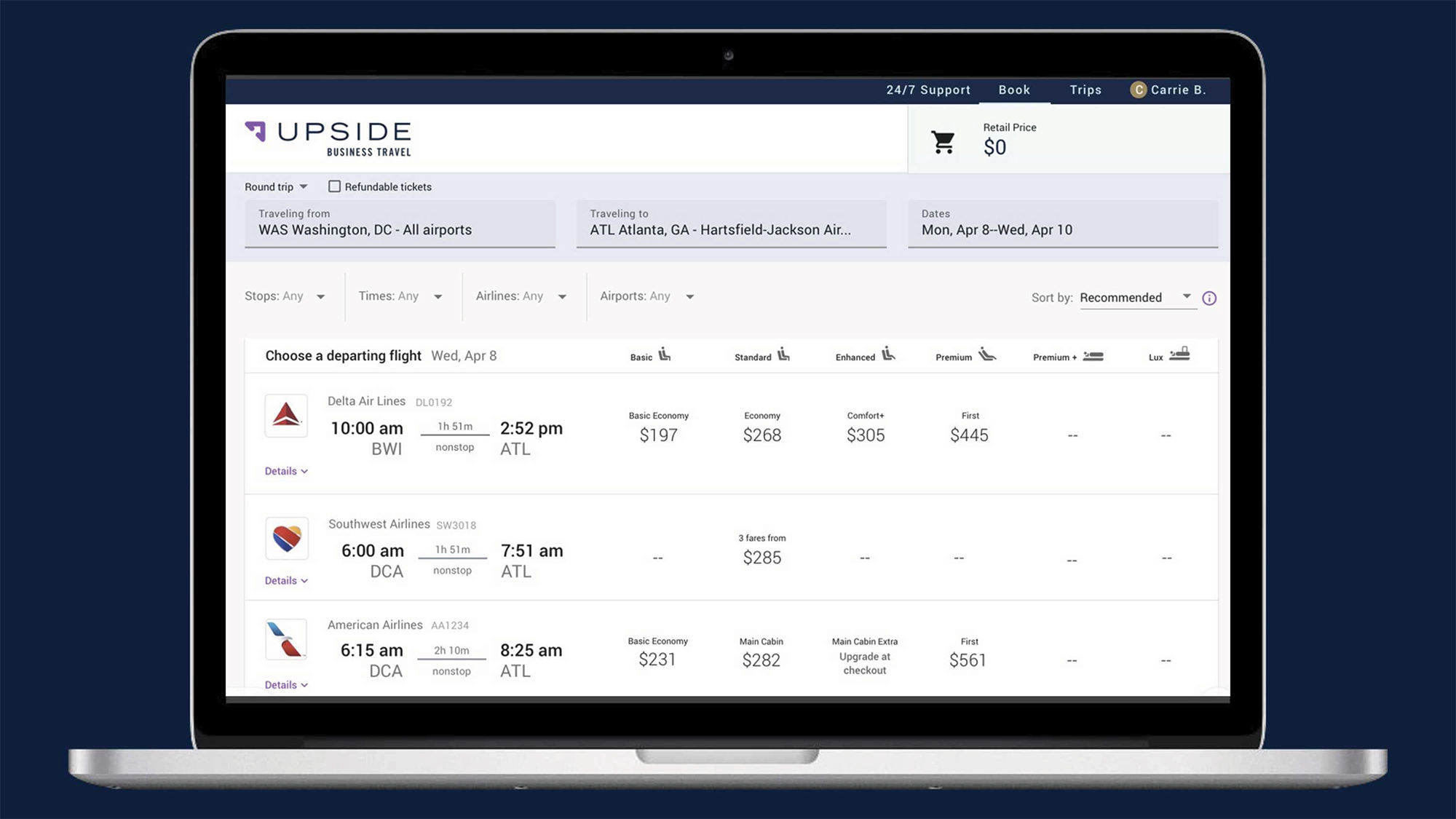
Task: Click the Enhanced seat class icon
Action: pyautogui.click(x=888, y=355)
